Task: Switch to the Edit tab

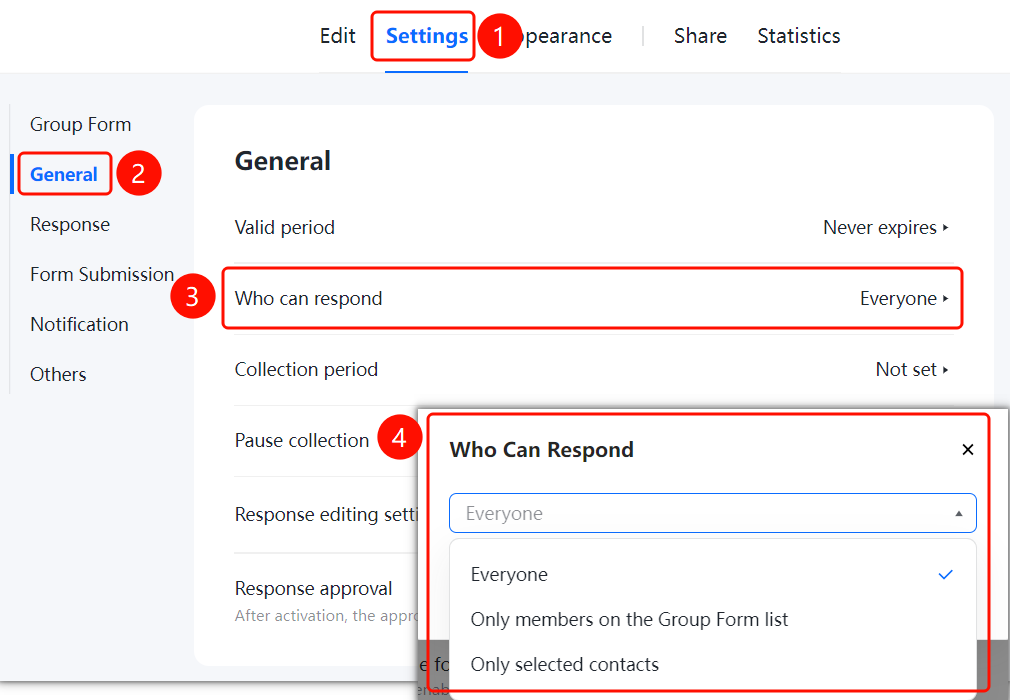Action: (x=338, y=36)
